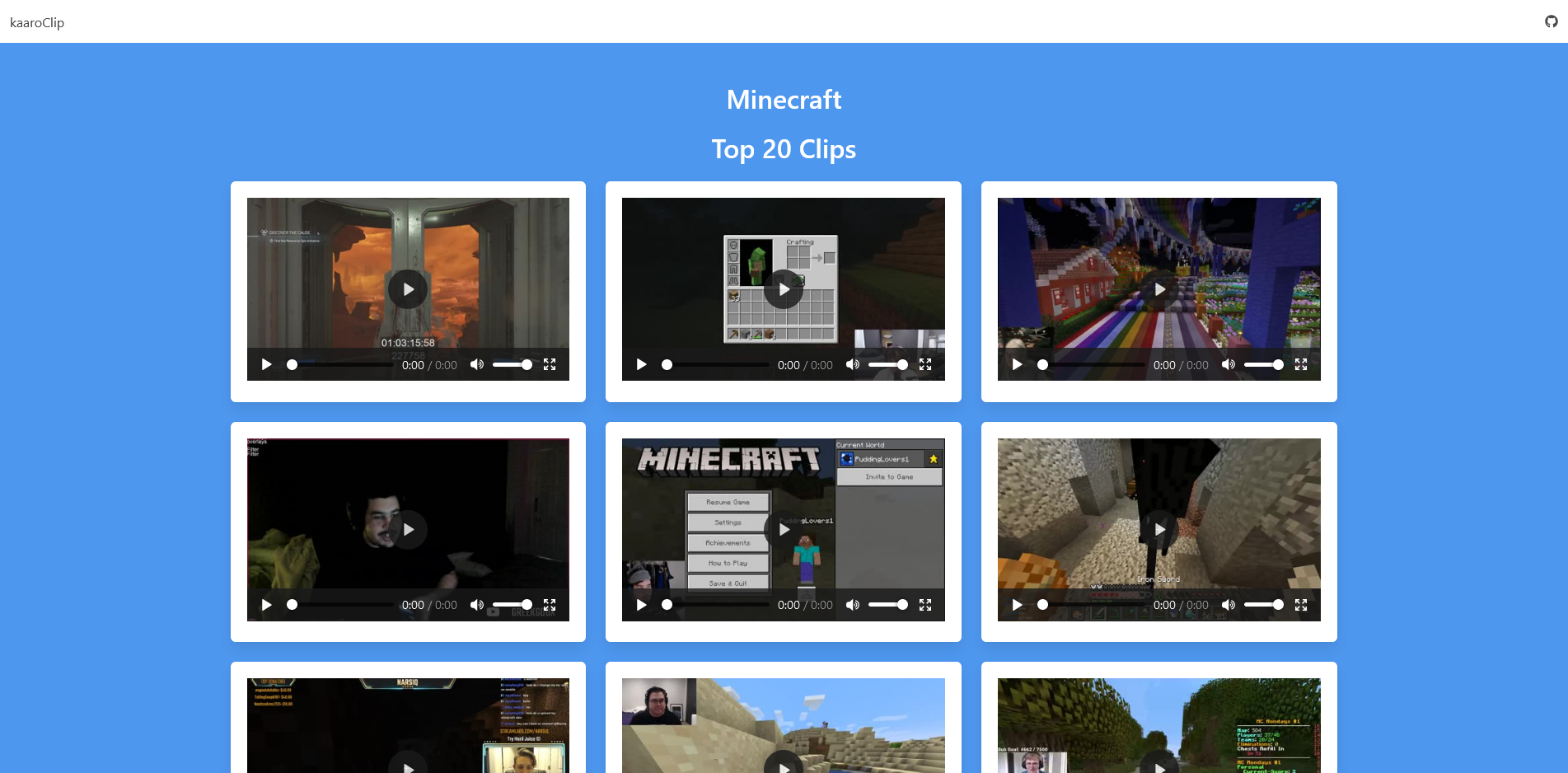Play the rainbow road clip via center button
Viewport: 1568px width, 773px height.
click(x=1159, y=289)
